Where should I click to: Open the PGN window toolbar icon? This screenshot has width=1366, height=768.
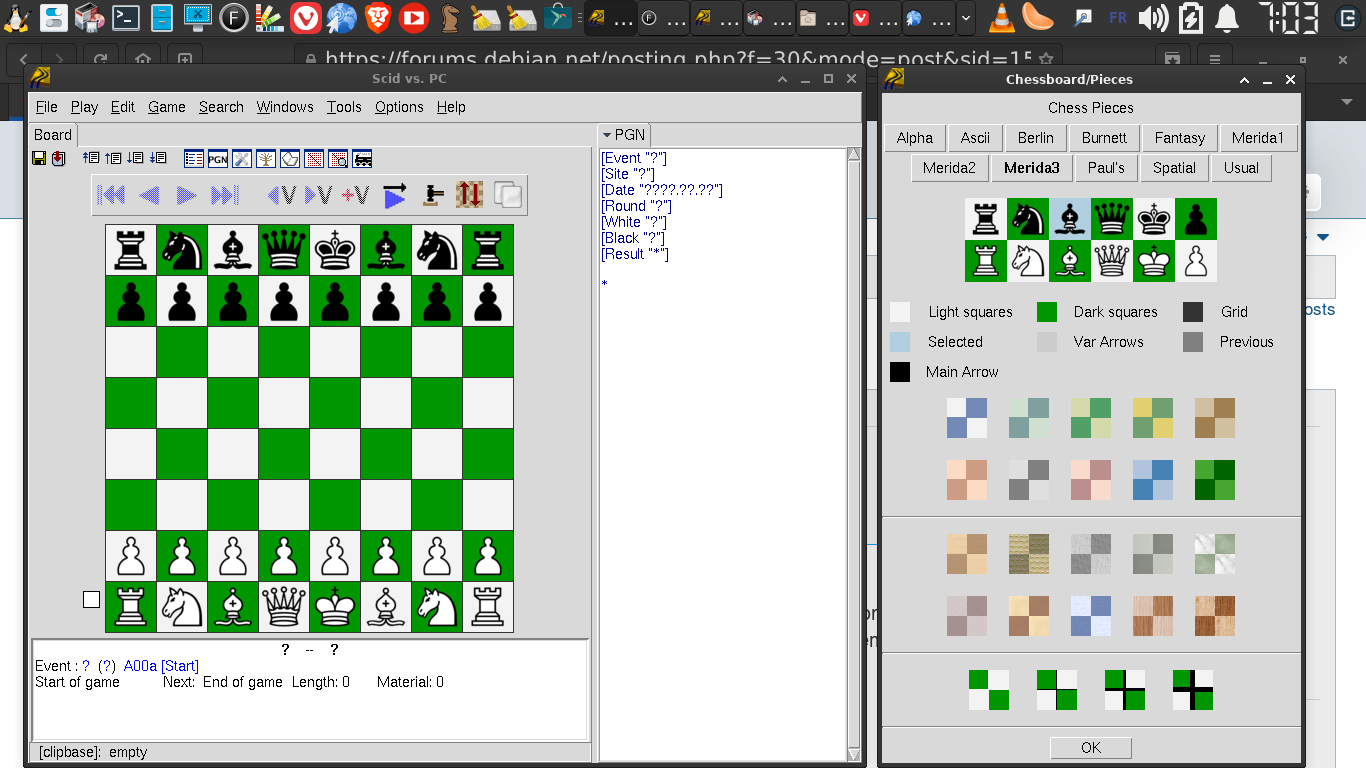pos(217,158)
